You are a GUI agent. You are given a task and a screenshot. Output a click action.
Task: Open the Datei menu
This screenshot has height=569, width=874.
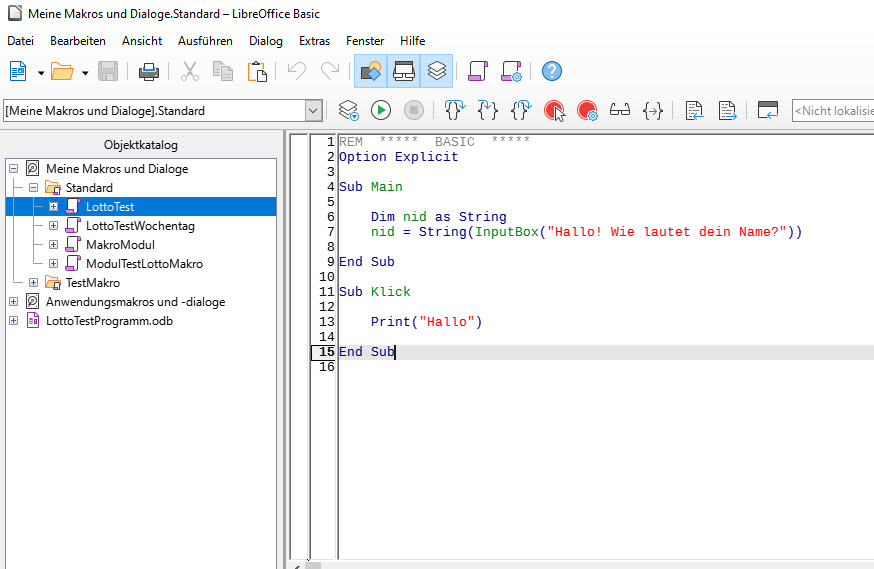click(x=21, y=41)
